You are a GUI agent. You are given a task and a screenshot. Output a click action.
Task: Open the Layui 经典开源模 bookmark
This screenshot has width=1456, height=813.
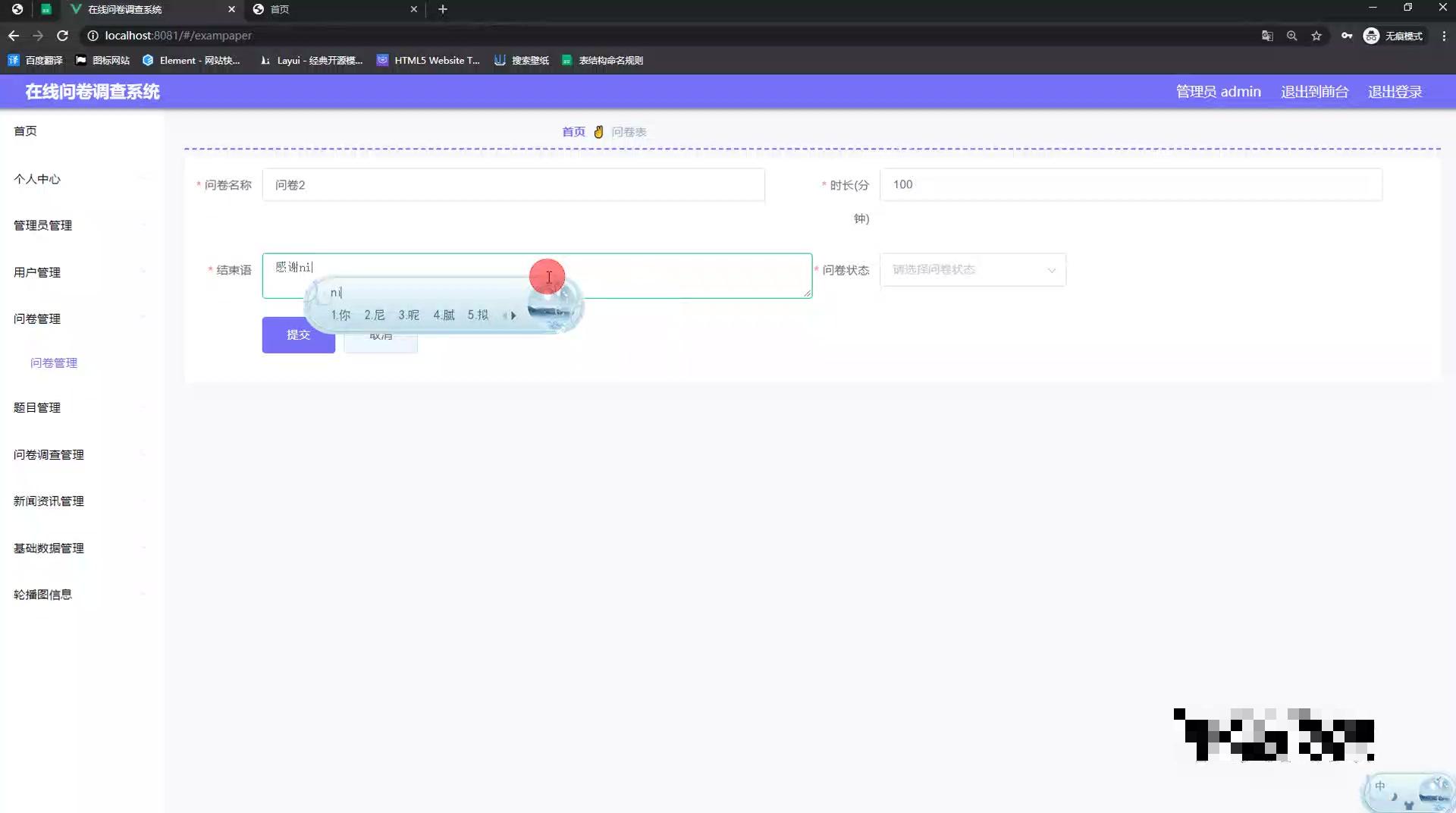click(x=311, y=60)
